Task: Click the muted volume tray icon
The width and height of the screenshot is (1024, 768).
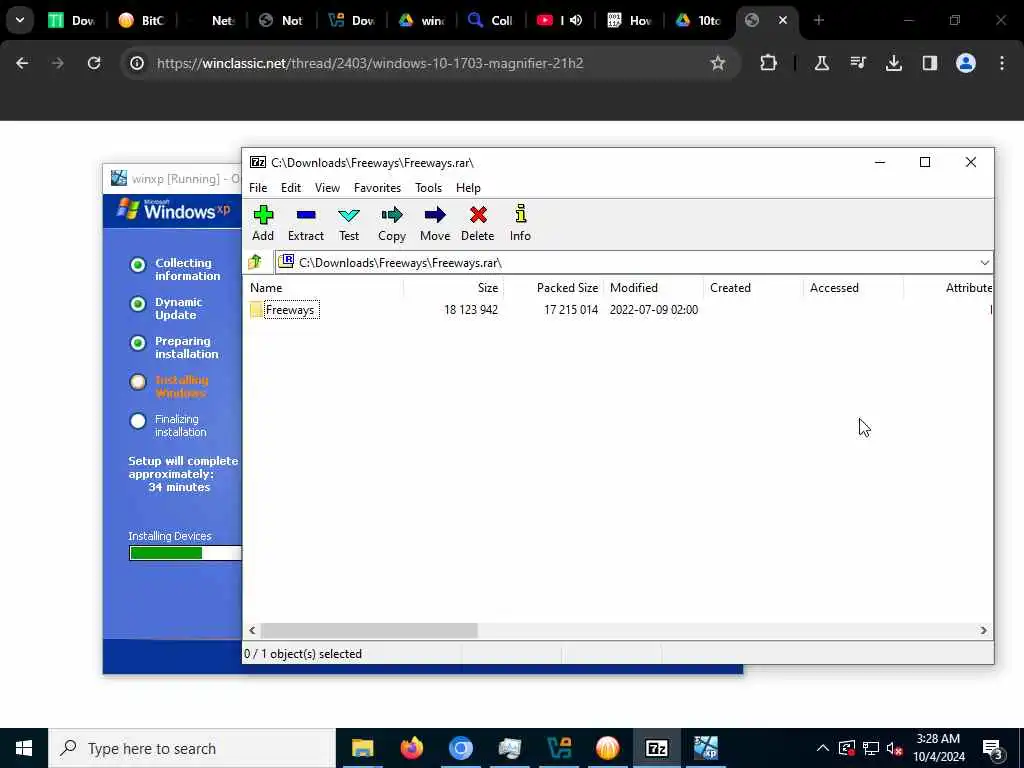Action: pos(894,748)
